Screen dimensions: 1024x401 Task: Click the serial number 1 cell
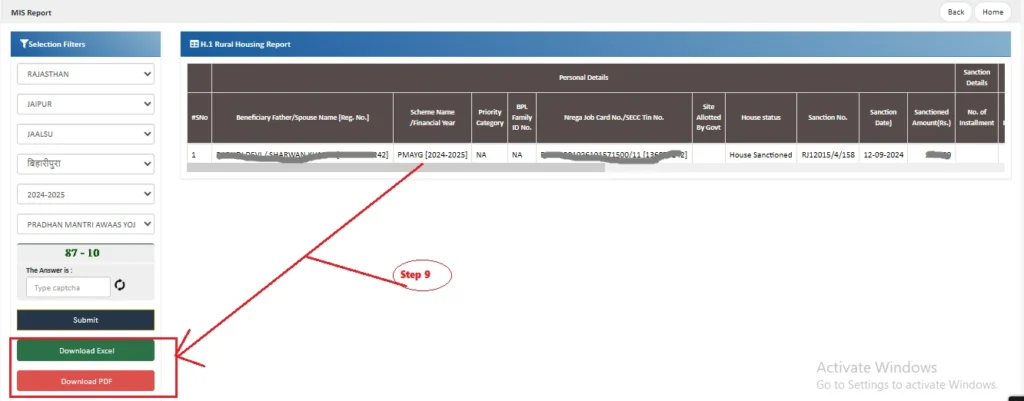tap(199, 155)
